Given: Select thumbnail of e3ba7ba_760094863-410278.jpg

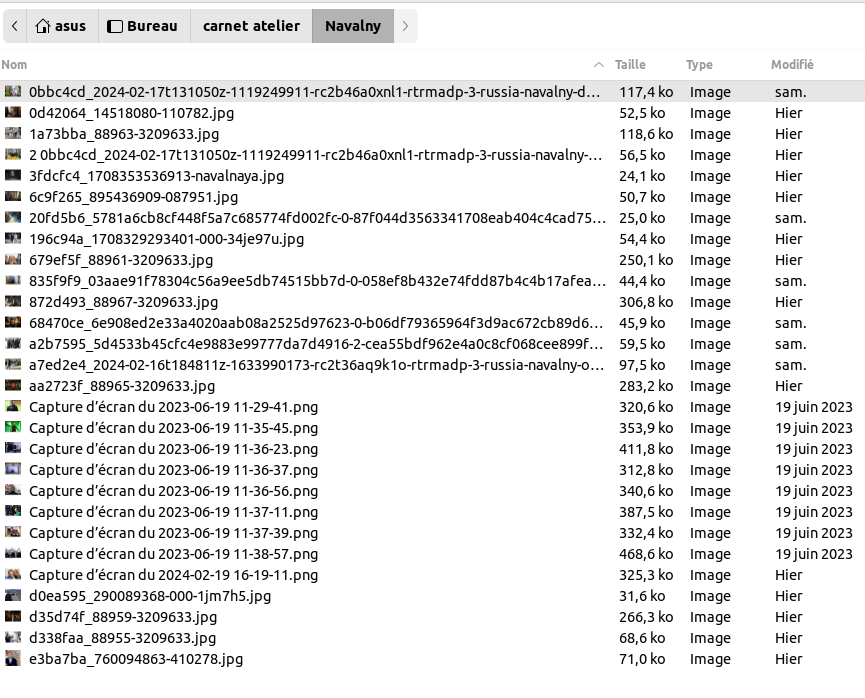Looking at the screenshot, I should 13,658.
